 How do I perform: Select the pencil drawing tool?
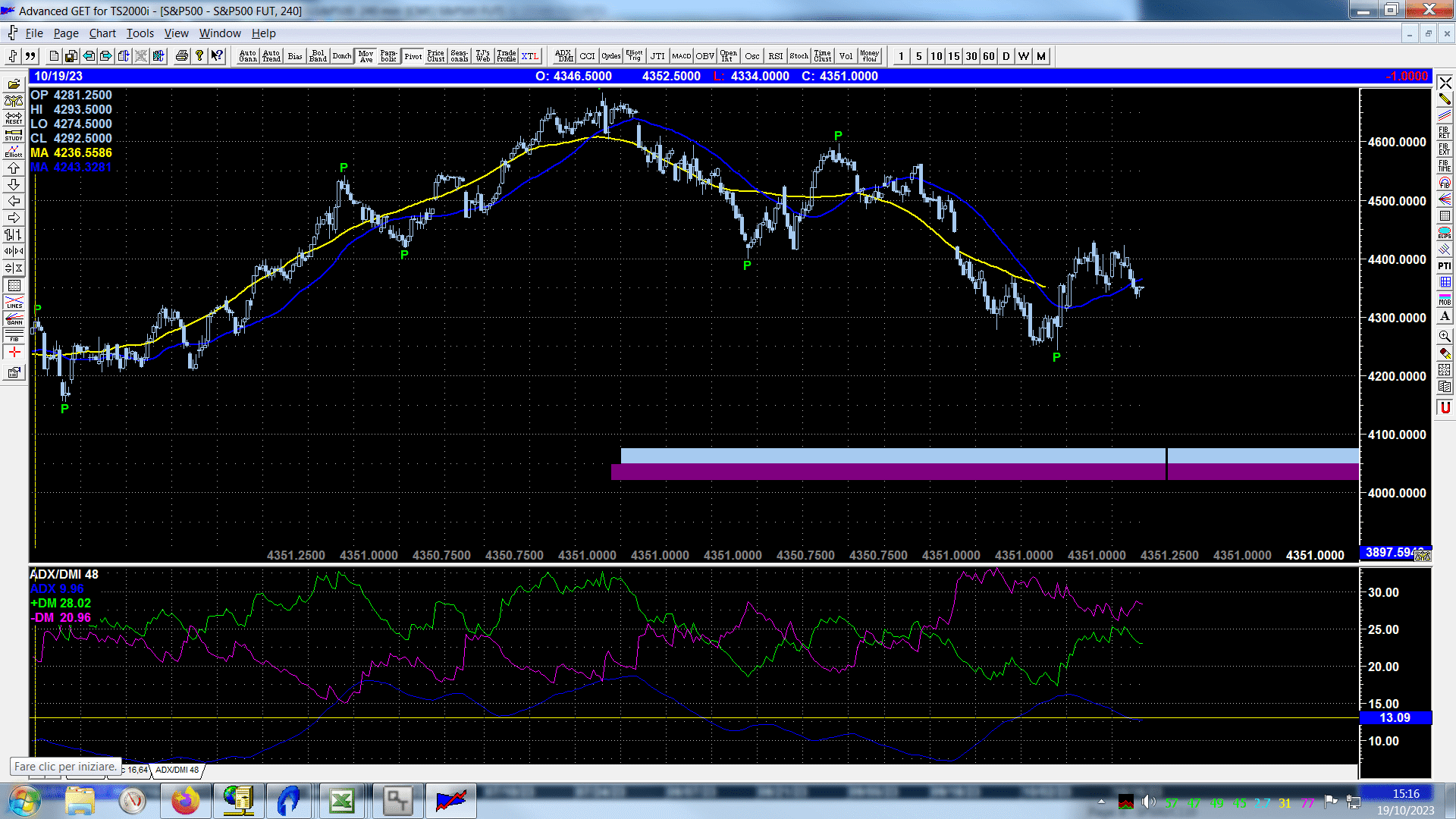[x=1445, y=99]
